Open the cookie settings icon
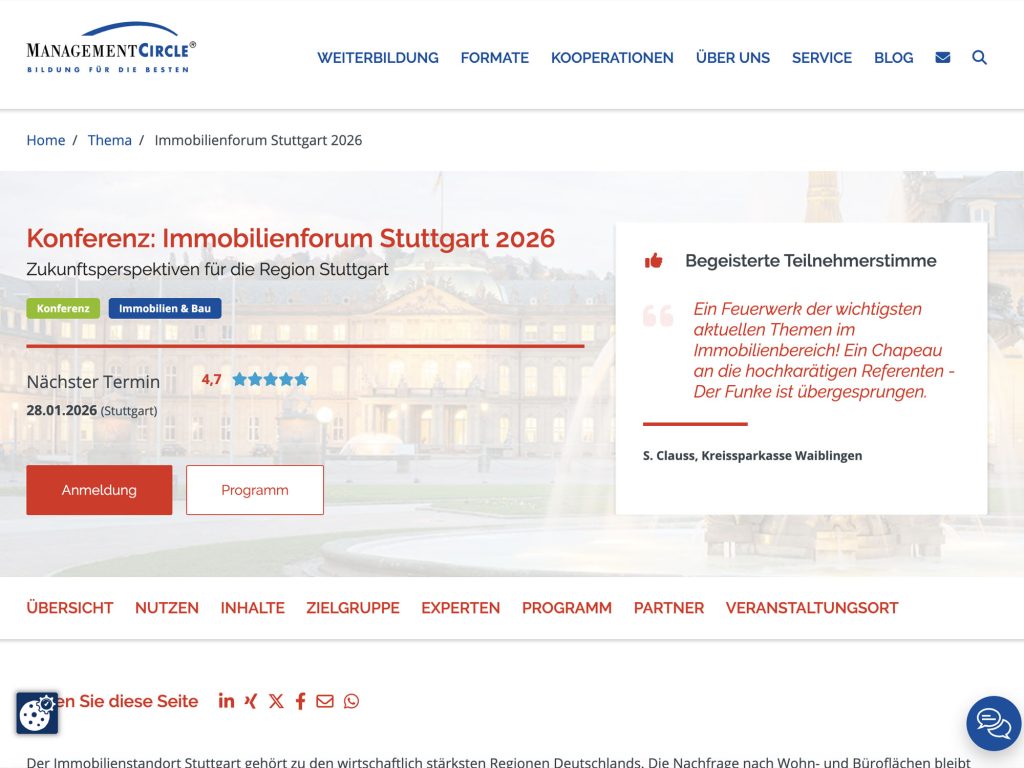This screenshot has height=768, width=1024. (x=36, y=714)
